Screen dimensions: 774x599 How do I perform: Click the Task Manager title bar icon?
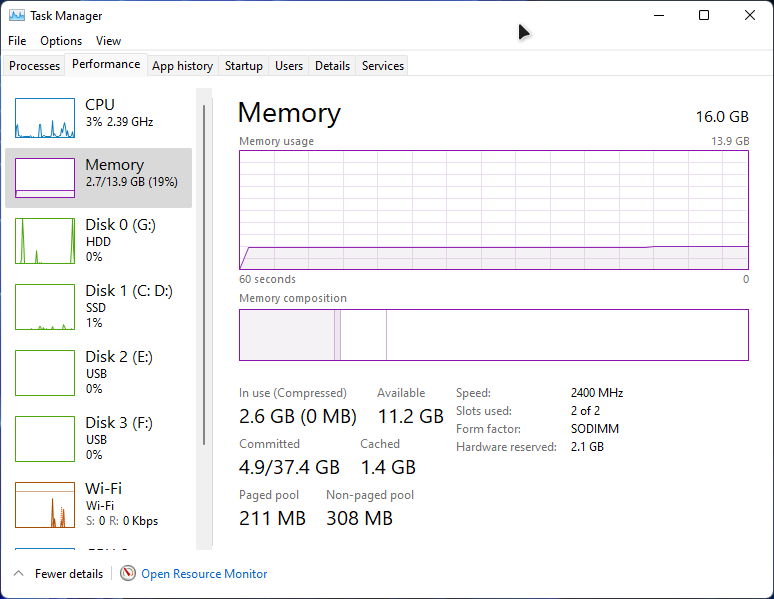point(17,15)
